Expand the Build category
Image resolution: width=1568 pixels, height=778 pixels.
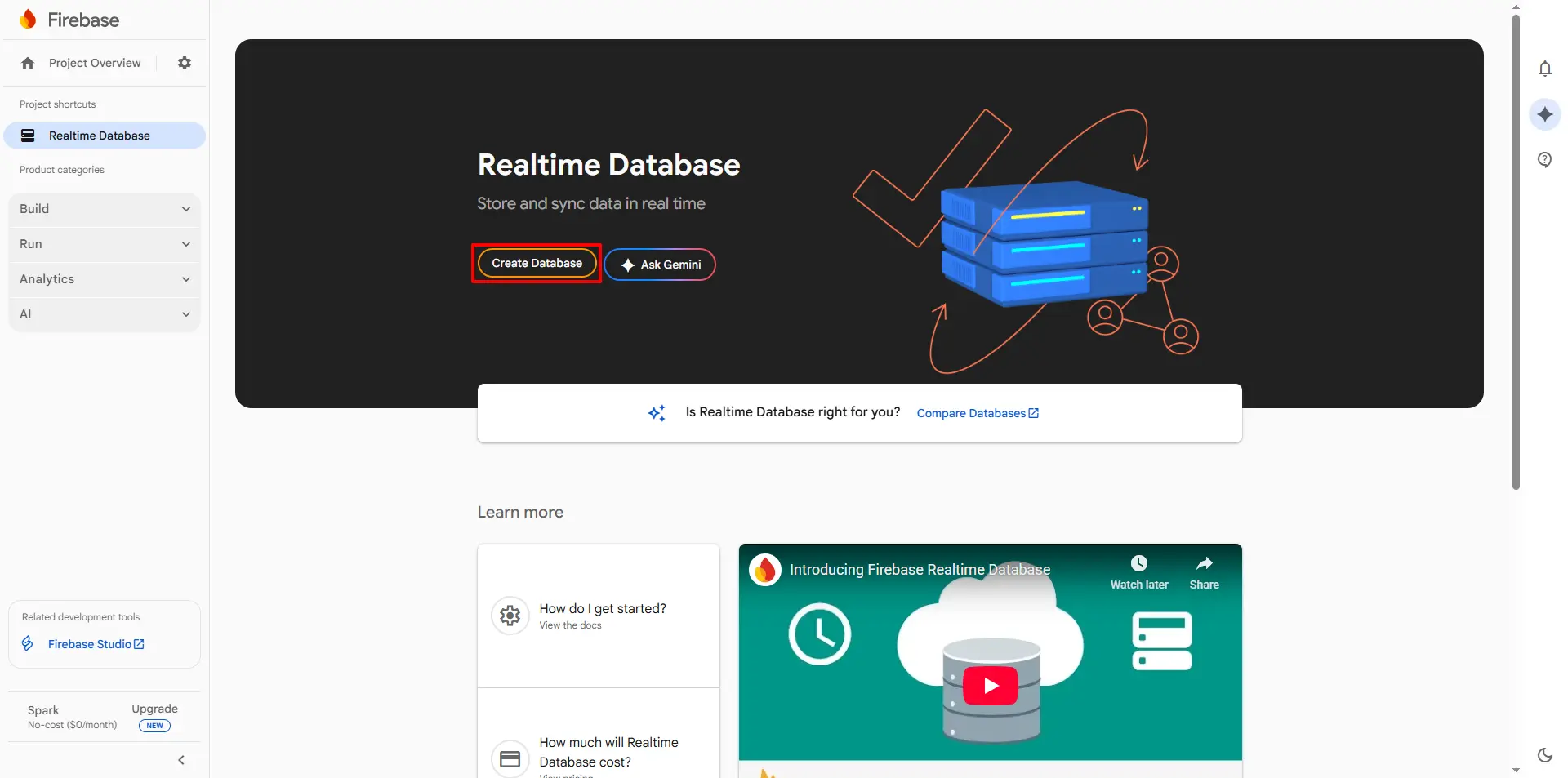click(105, 209)
